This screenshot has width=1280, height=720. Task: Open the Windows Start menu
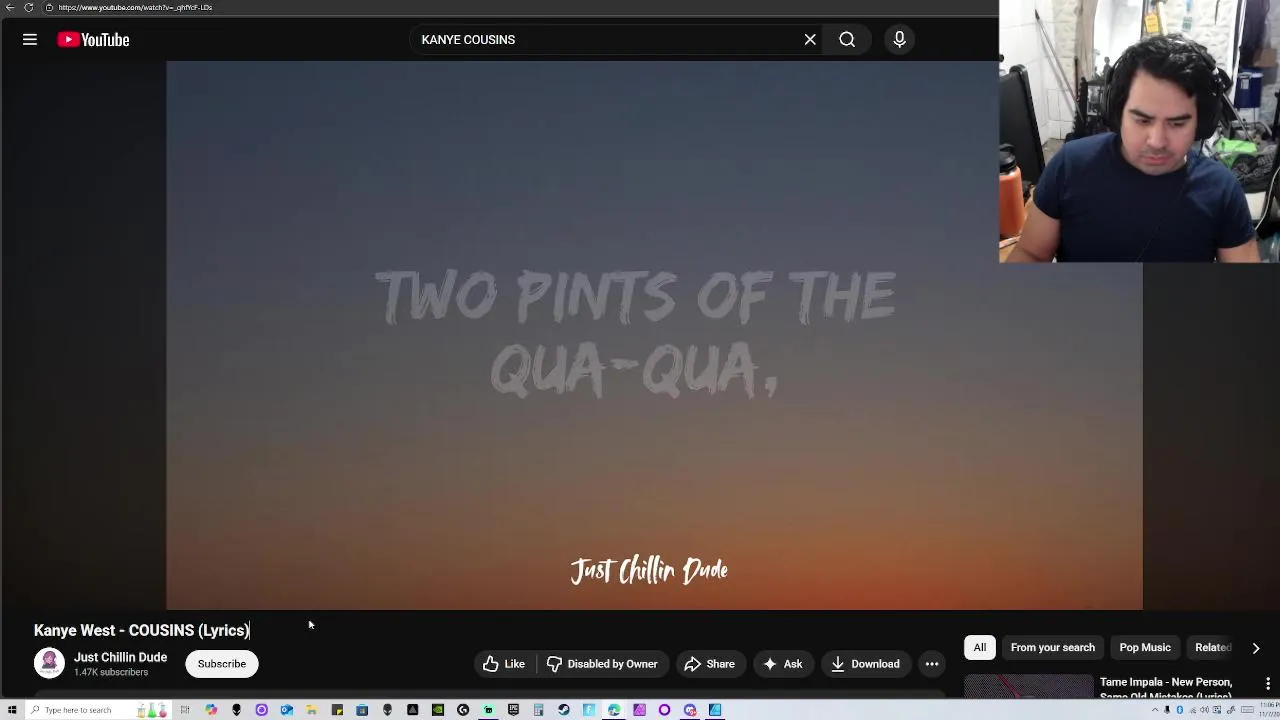pos(12,710)
